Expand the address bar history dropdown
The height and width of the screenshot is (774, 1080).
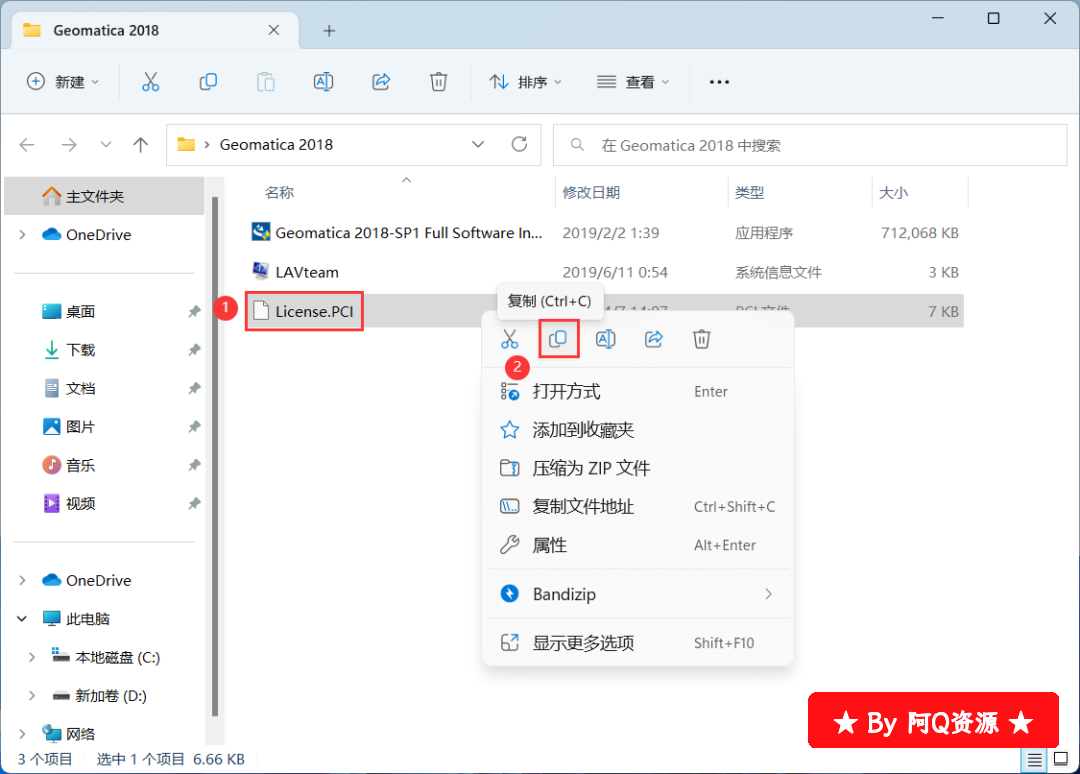(x=477, y=144)
